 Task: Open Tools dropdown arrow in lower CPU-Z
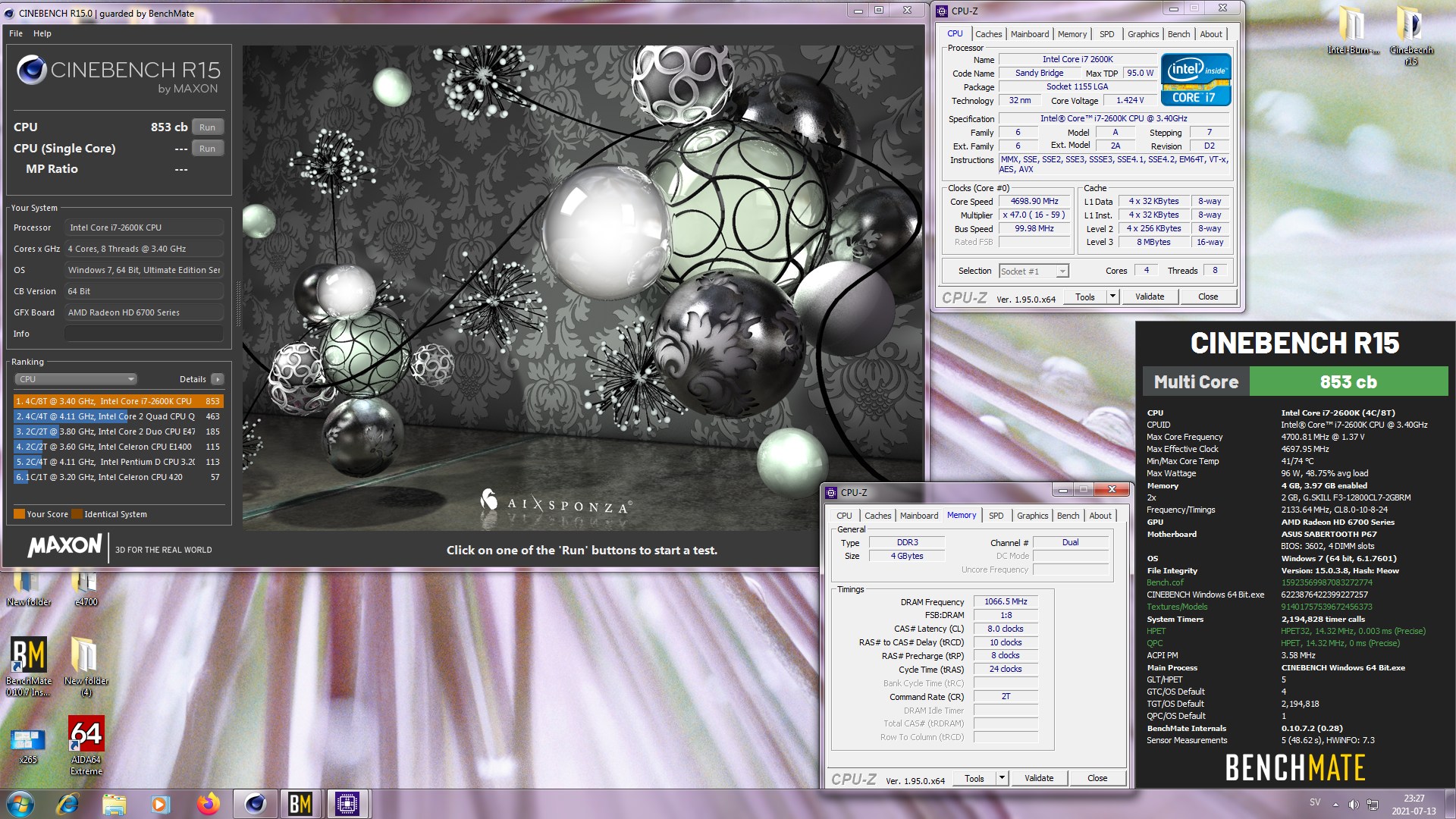(1002, 779)
